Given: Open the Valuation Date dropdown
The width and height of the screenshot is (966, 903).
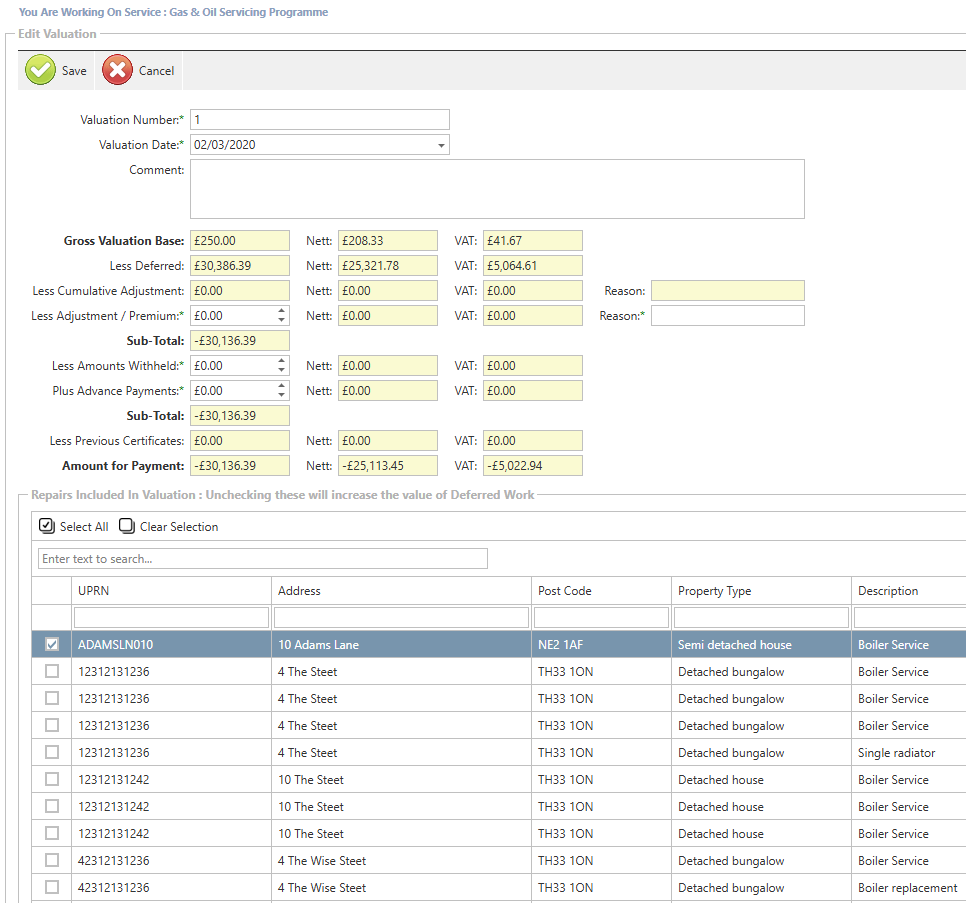Looking at the screenshot, I should (x=441, y=145).
